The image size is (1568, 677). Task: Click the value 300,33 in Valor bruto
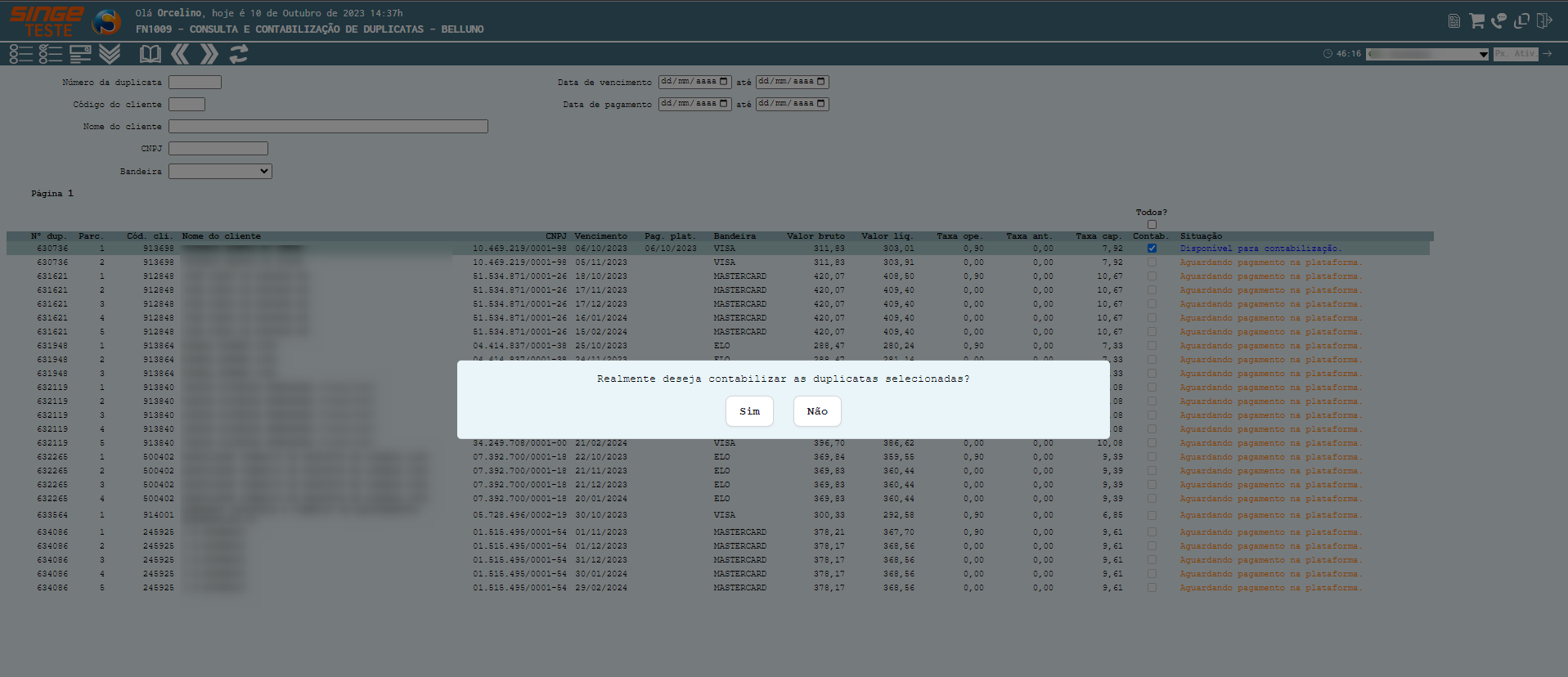pos(829,515)
